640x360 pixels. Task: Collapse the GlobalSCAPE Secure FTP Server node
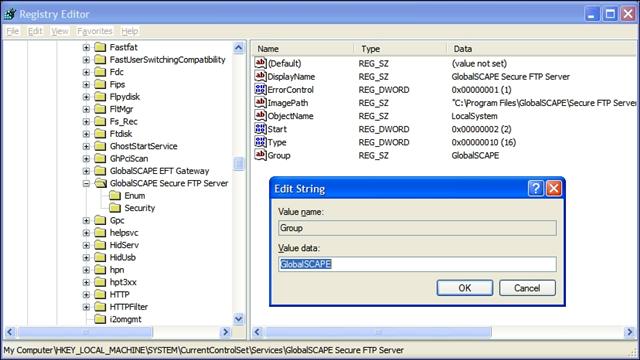[x=86, y=184]
